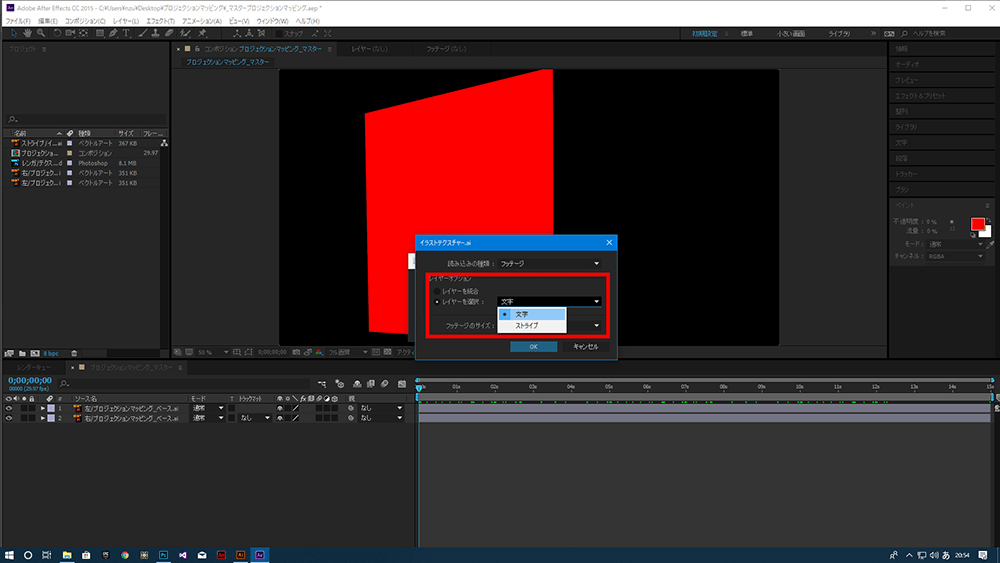Screen dimensions: 1000x563
Task: Open Photoshop from the Windows taskbar
Action: coord(162,553)
